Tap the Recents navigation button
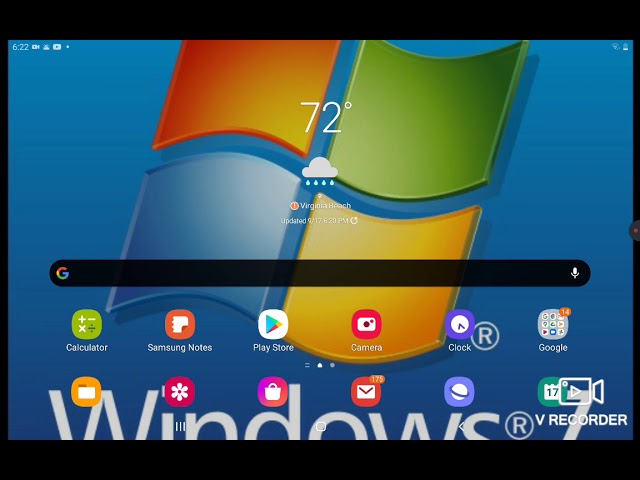This screenshot has width=640, height=480. pos(180,427)
